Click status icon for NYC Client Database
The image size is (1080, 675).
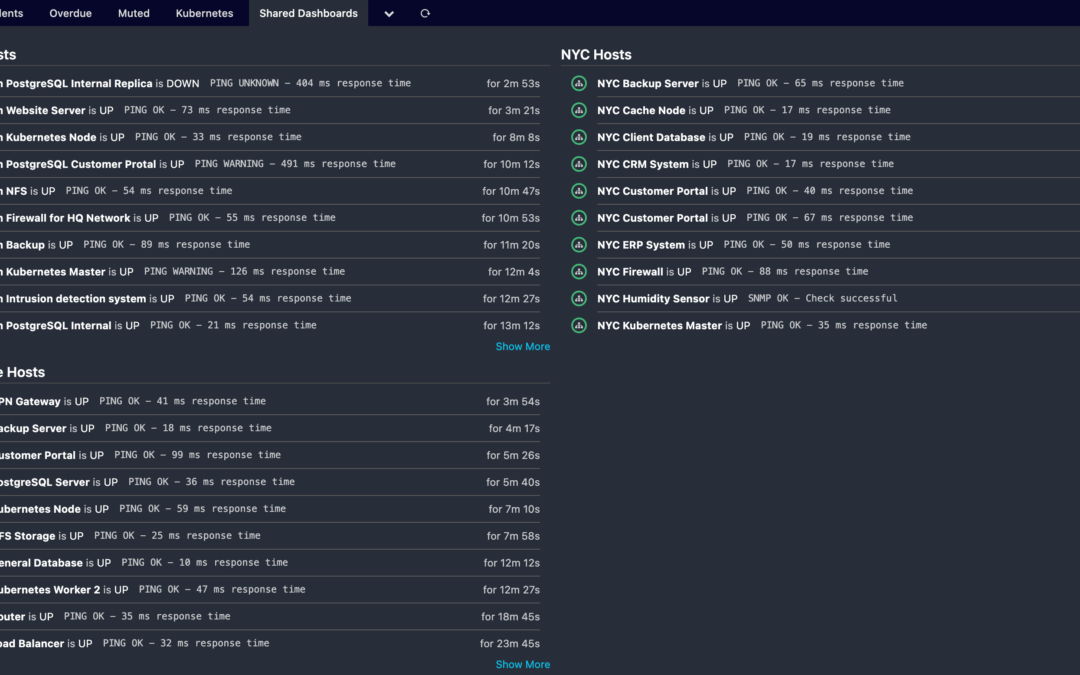tap(579, 137)
